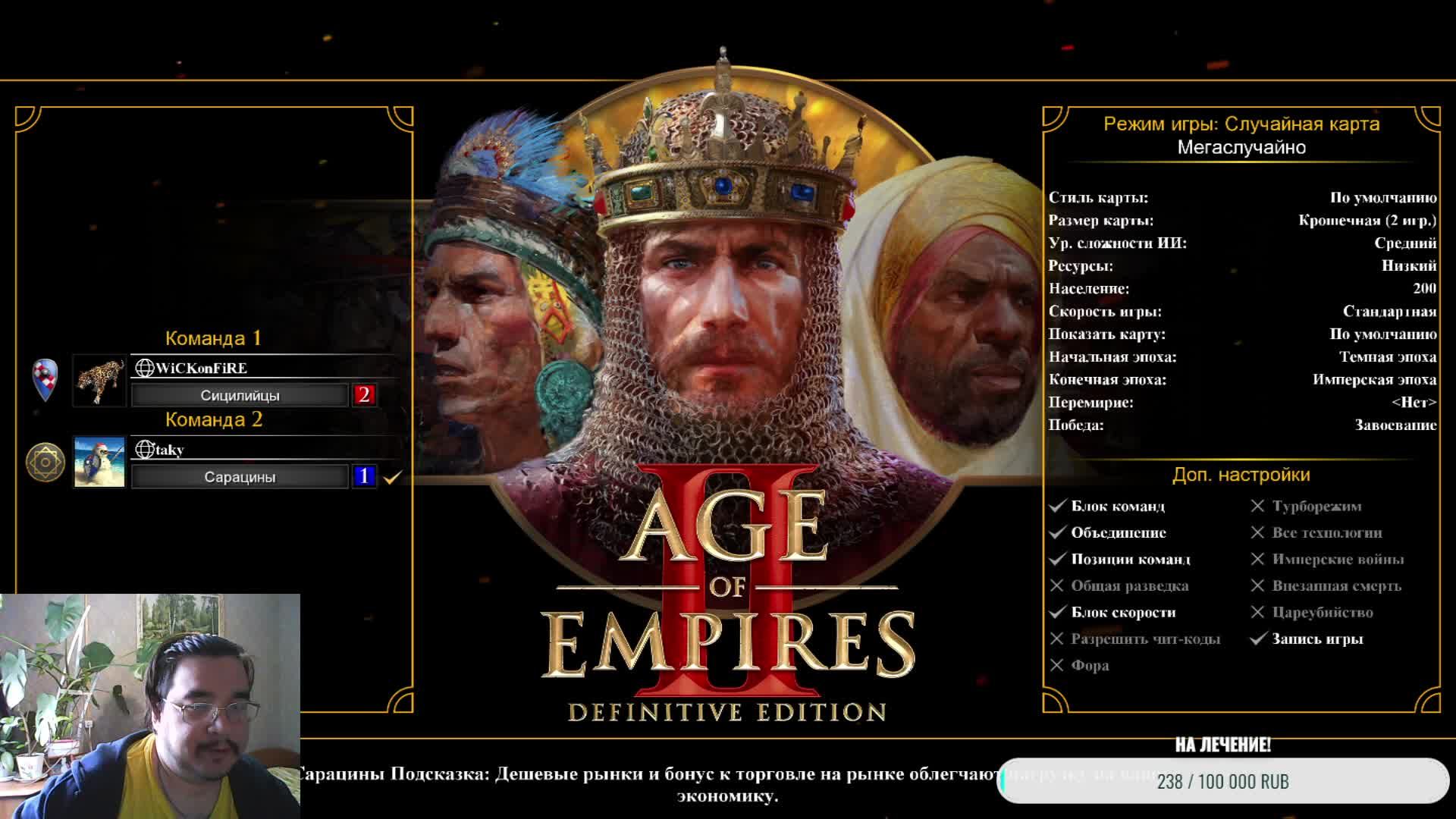This screenshot has height=819, width=1456.
Task: Click the globe icon beside taky
Action: (x=144, y=450)
